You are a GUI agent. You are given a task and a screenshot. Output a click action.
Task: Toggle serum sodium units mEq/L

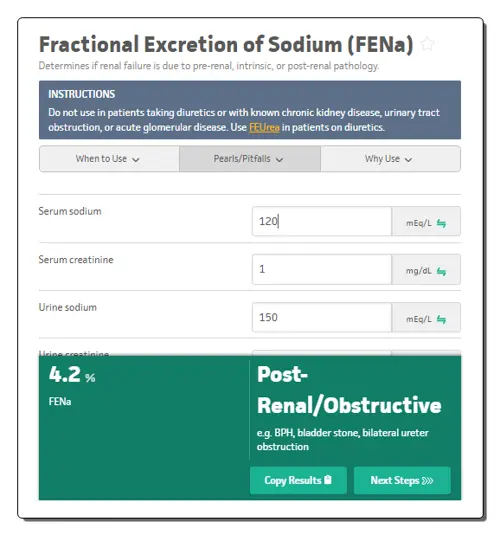point(426,221)
